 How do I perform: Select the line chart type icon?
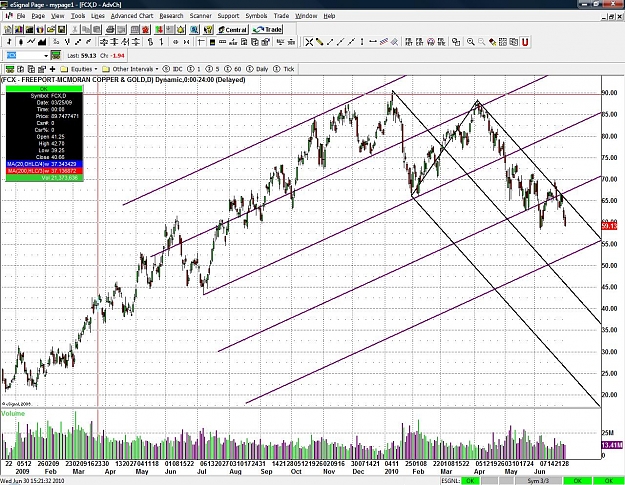click(x=31, y=42)
